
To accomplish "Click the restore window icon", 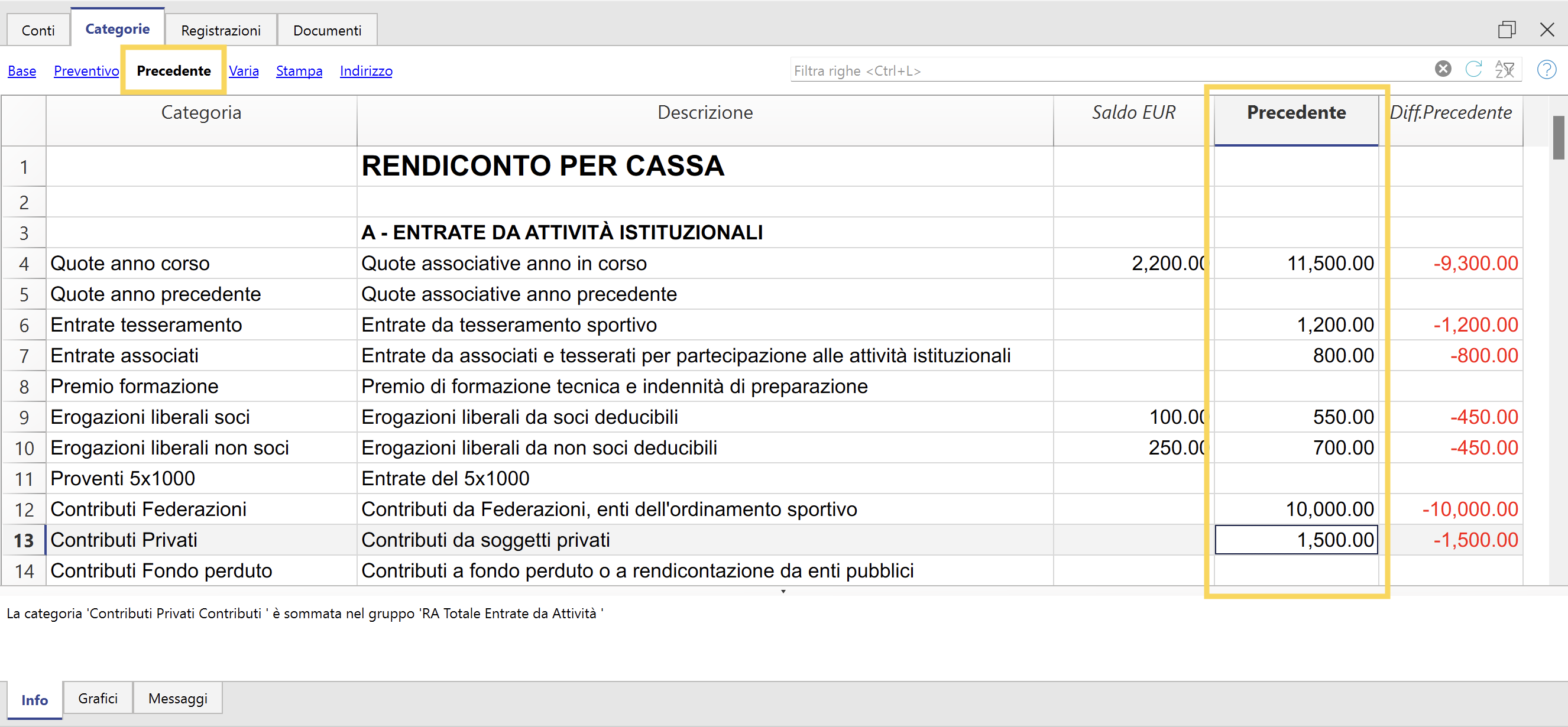I will (x=1507, y=29).
